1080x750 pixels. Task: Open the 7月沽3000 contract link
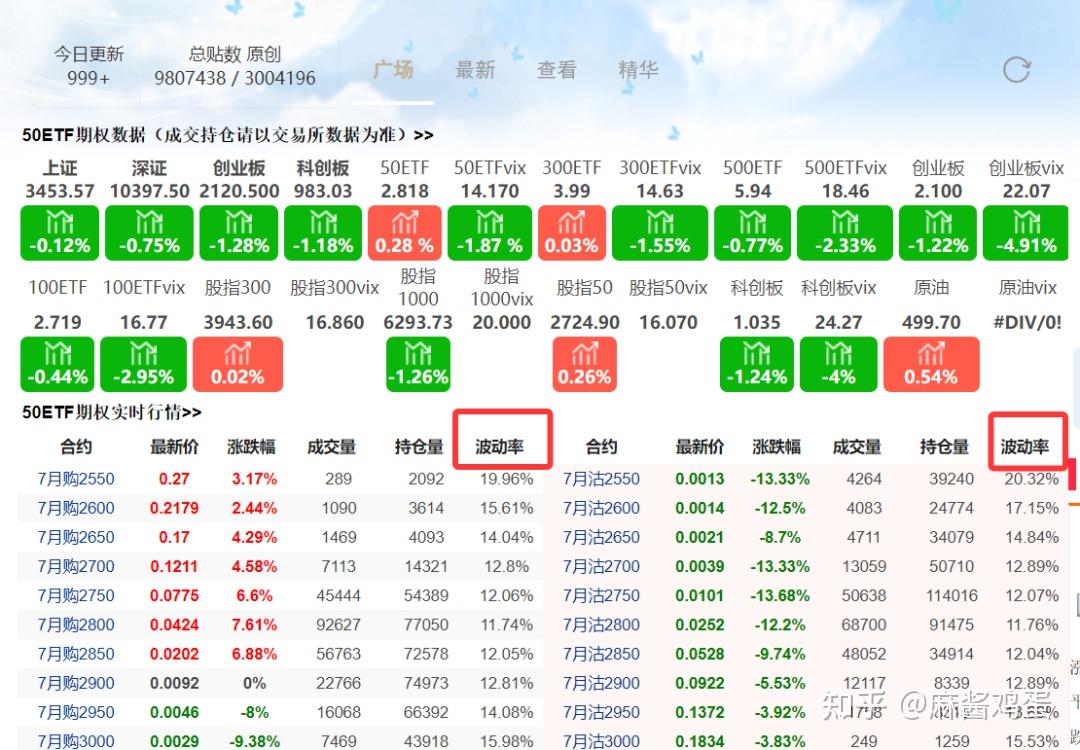click(600, 741)
